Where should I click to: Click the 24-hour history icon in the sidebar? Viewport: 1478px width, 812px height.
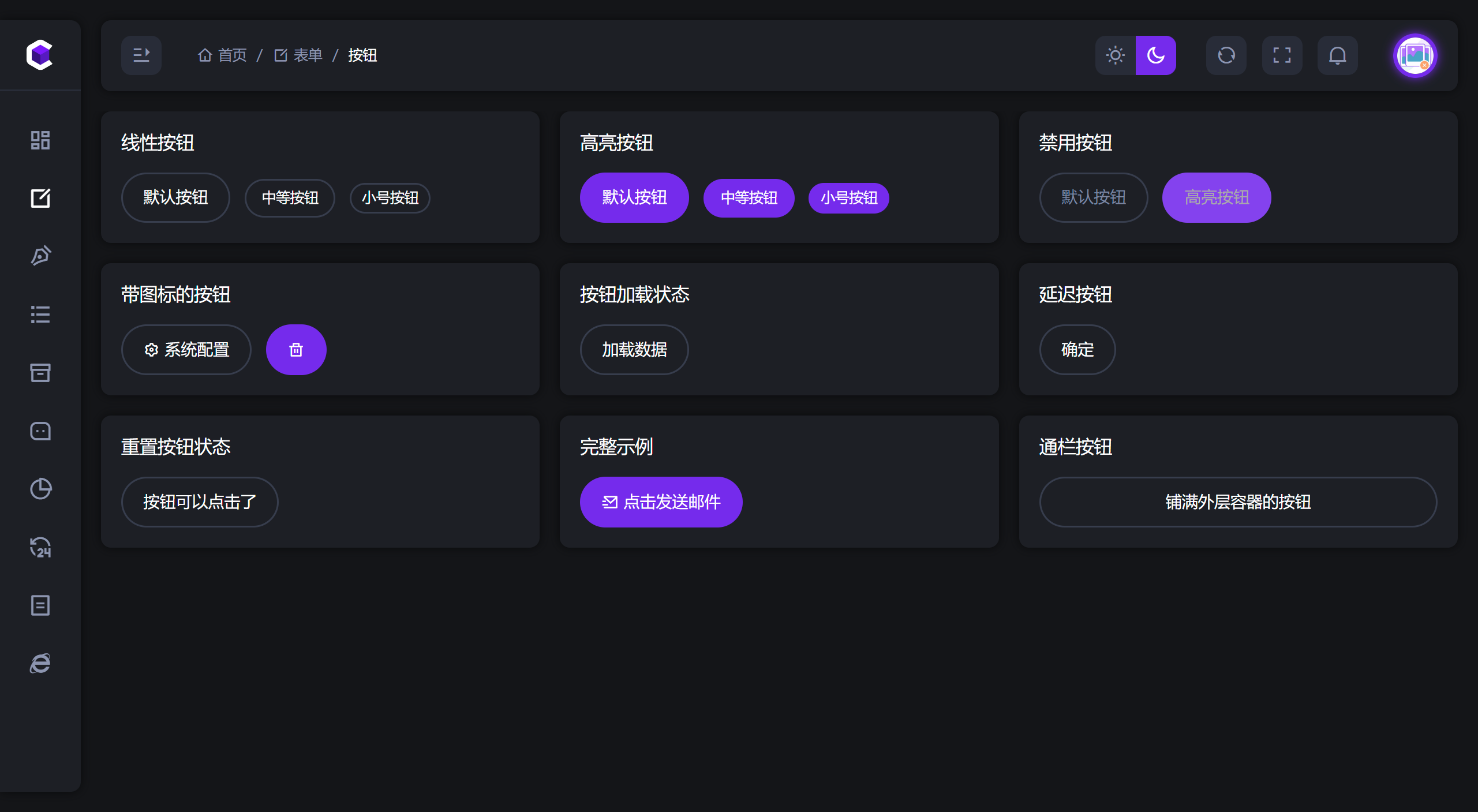tap(40, 547)
